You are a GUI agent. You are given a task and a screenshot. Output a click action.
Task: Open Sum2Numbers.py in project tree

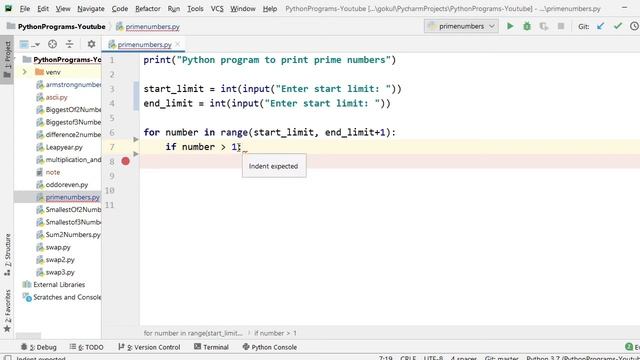tap(73, 235)
